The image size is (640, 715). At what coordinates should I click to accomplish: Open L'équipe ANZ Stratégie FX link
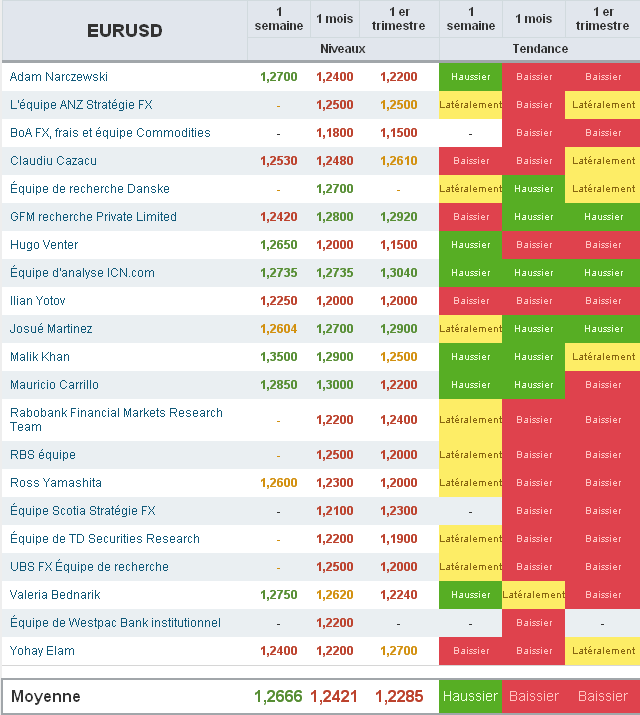click(x=81, y=104)
